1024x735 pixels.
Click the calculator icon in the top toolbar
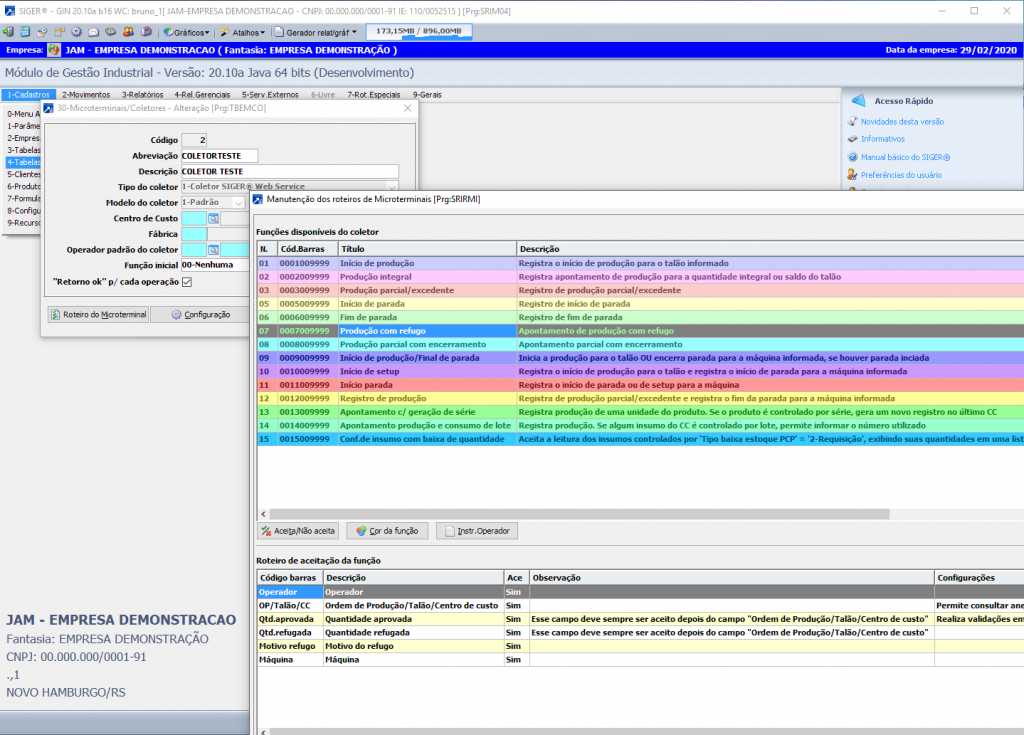(x=25, y=32)
